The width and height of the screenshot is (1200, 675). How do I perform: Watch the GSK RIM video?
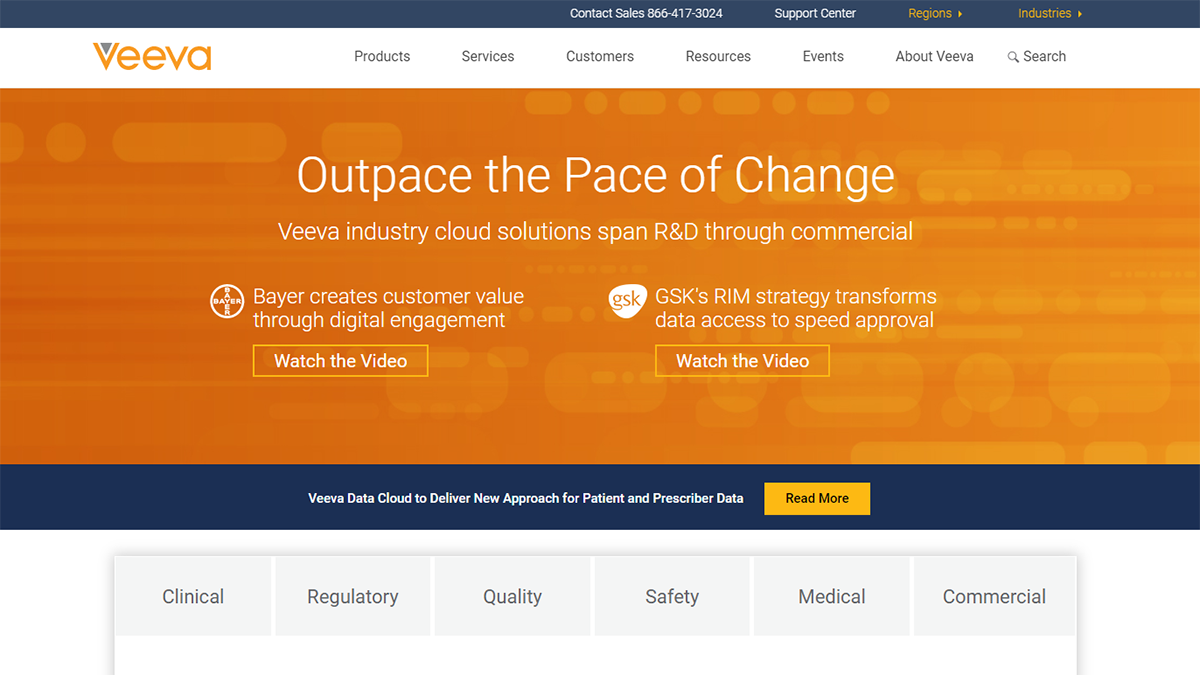pos(742,361)
